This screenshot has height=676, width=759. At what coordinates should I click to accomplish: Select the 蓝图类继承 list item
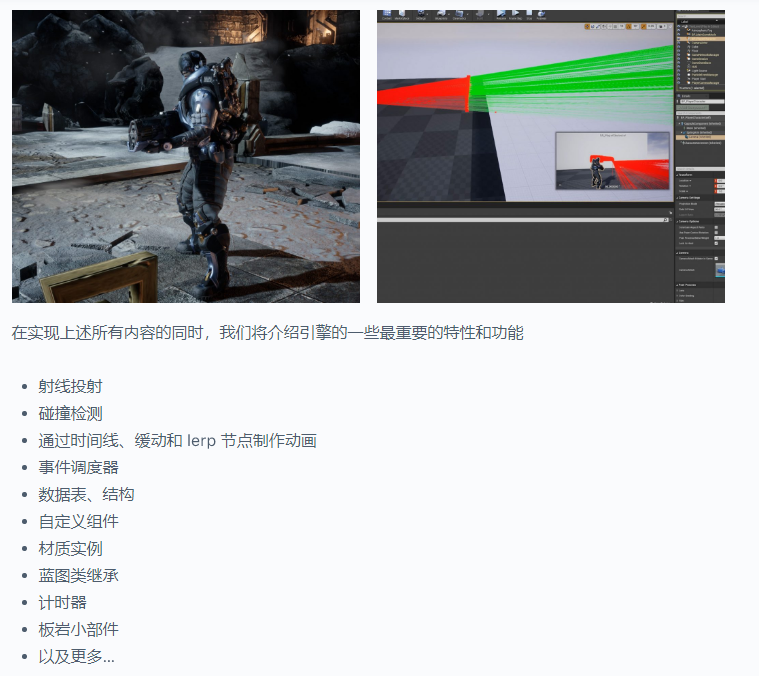tap(78, 575)
